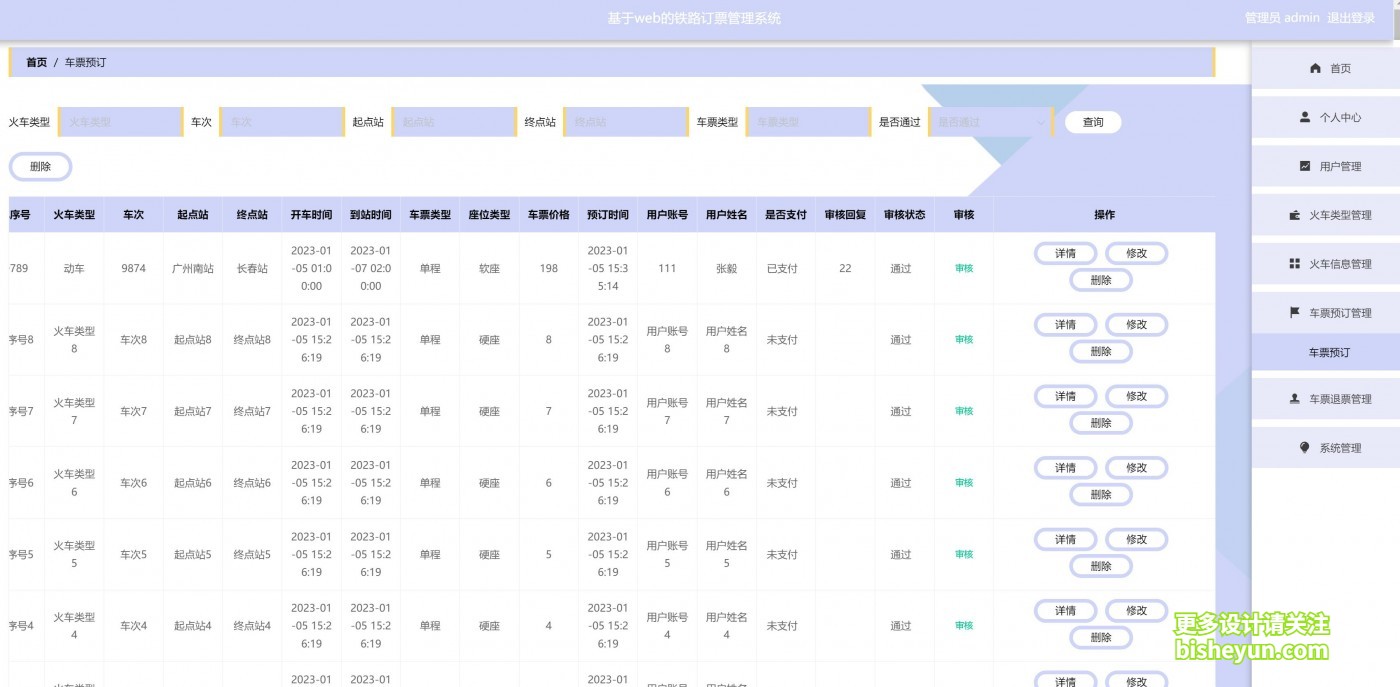Click 审核 link for the 车次4 row
Viewport: 1400px width, 687px height.
[964, 626]
